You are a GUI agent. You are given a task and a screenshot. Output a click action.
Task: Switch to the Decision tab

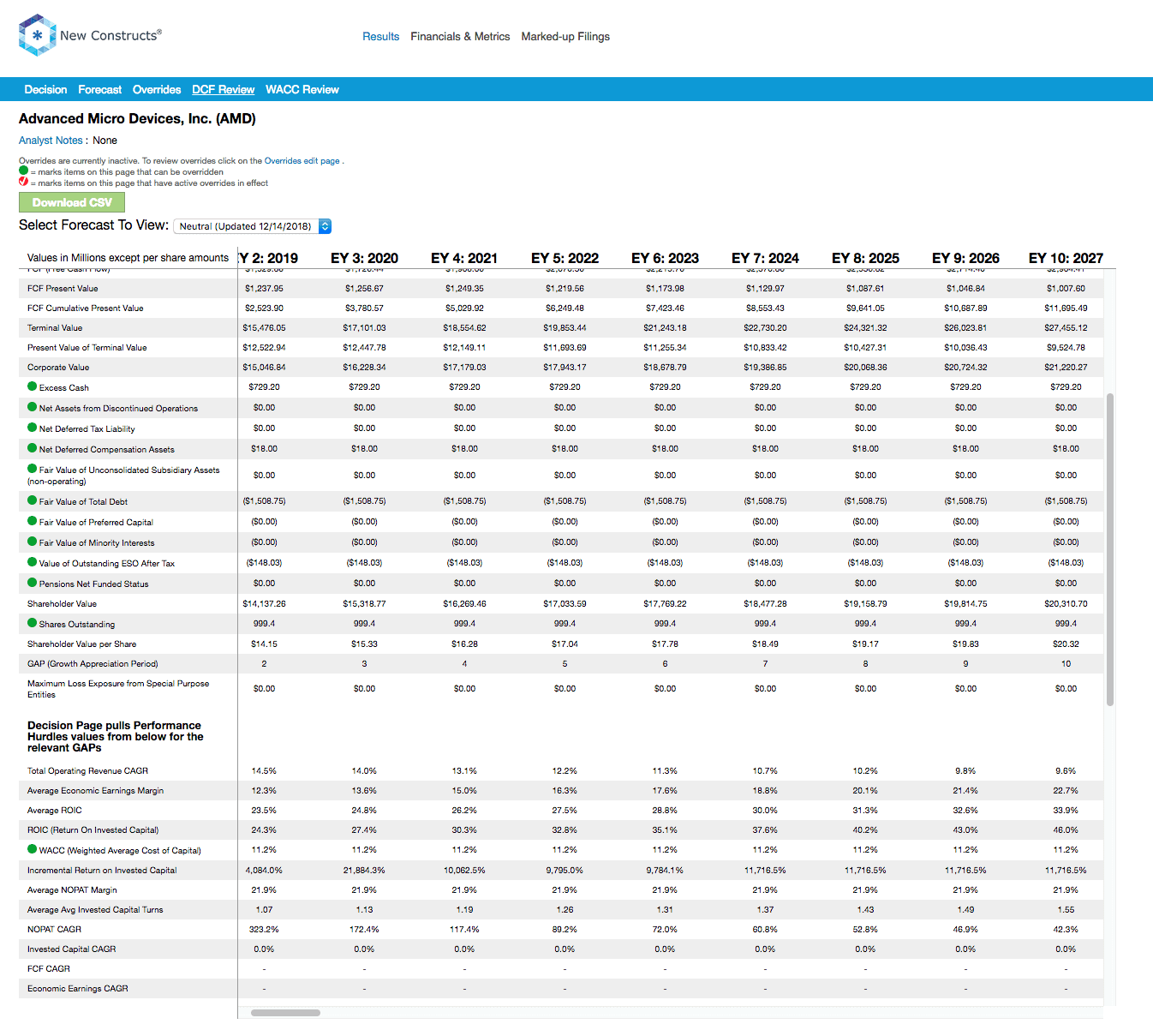pyautogui.click(x=45, y=89)
